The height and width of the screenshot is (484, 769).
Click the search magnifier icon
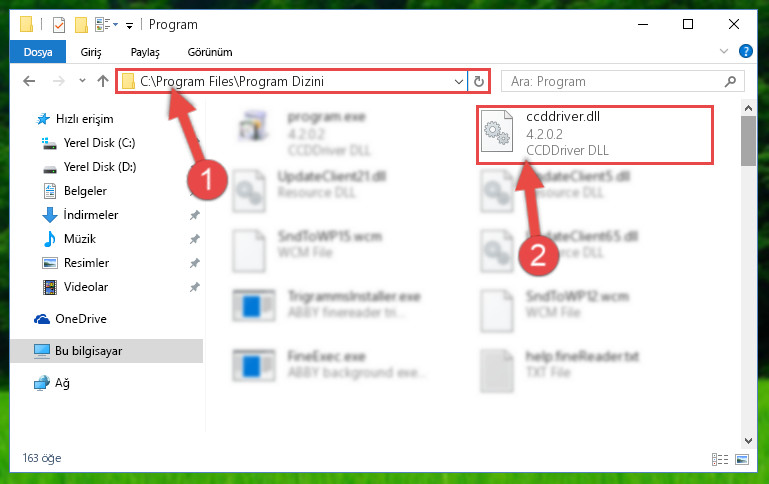click(730, 81)
